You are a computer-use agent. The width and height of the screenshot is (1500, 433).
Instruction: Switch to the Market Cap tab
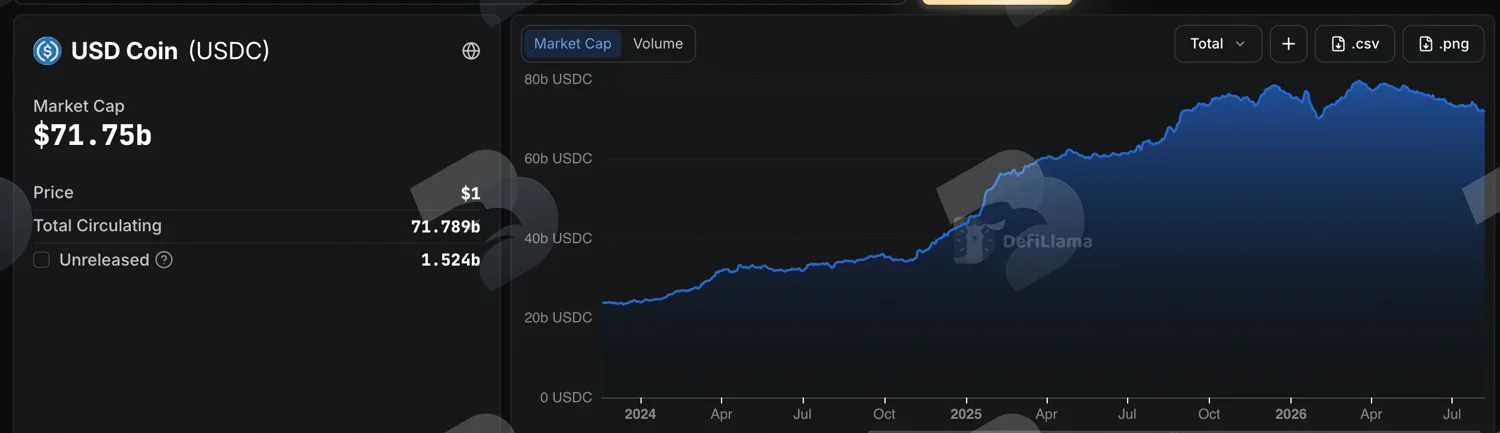572,44
